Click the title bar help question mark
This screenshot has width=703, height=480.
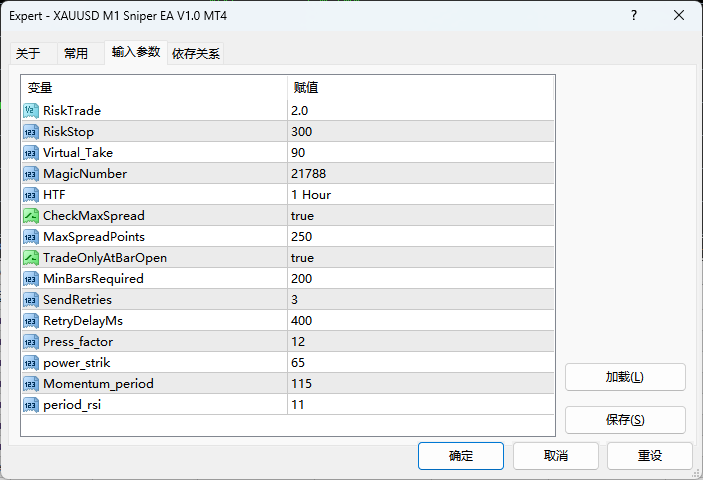634,16
